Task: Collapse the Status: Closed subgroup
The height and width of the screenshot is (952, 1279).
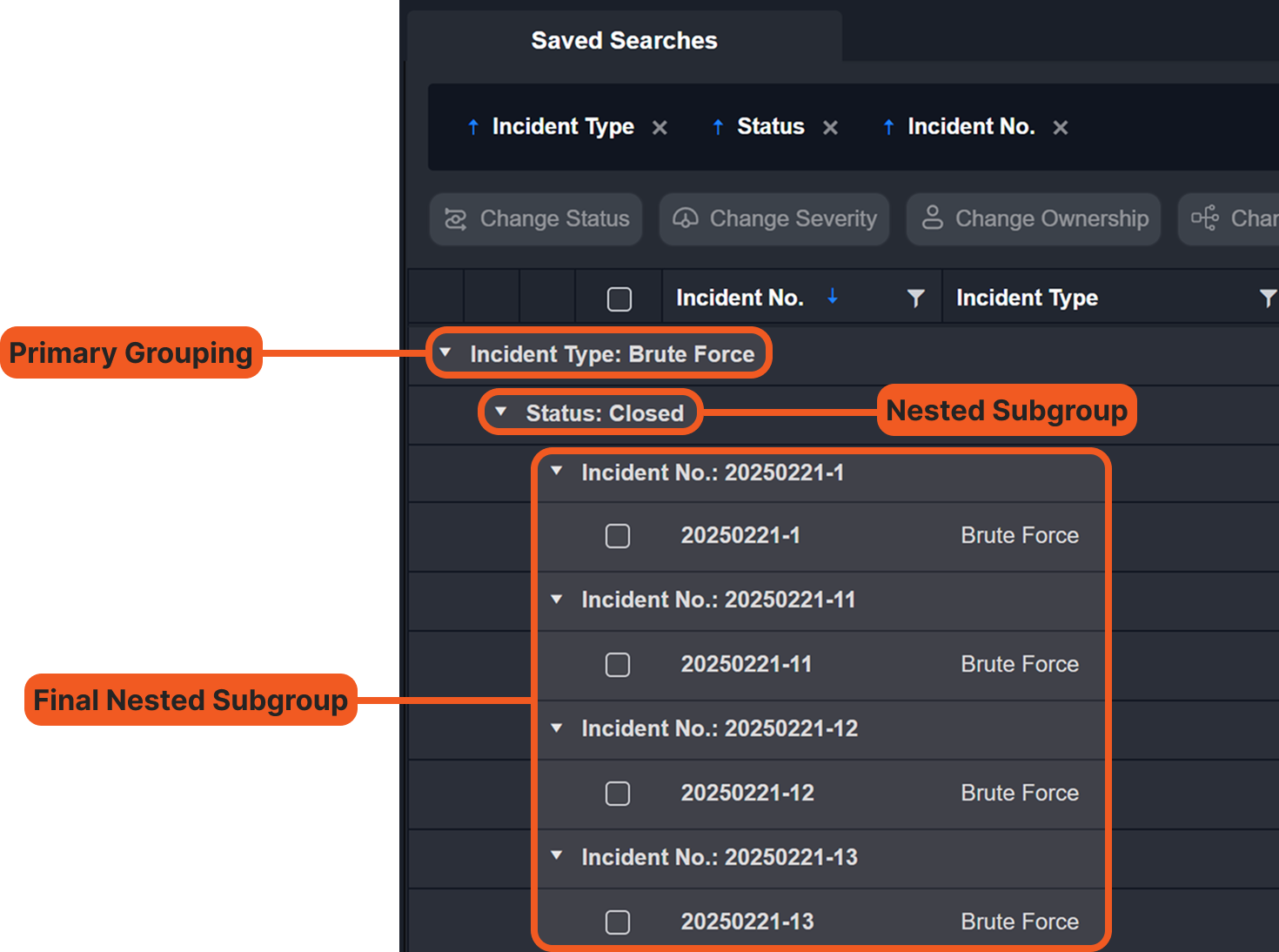Action: tap(501, 412)
